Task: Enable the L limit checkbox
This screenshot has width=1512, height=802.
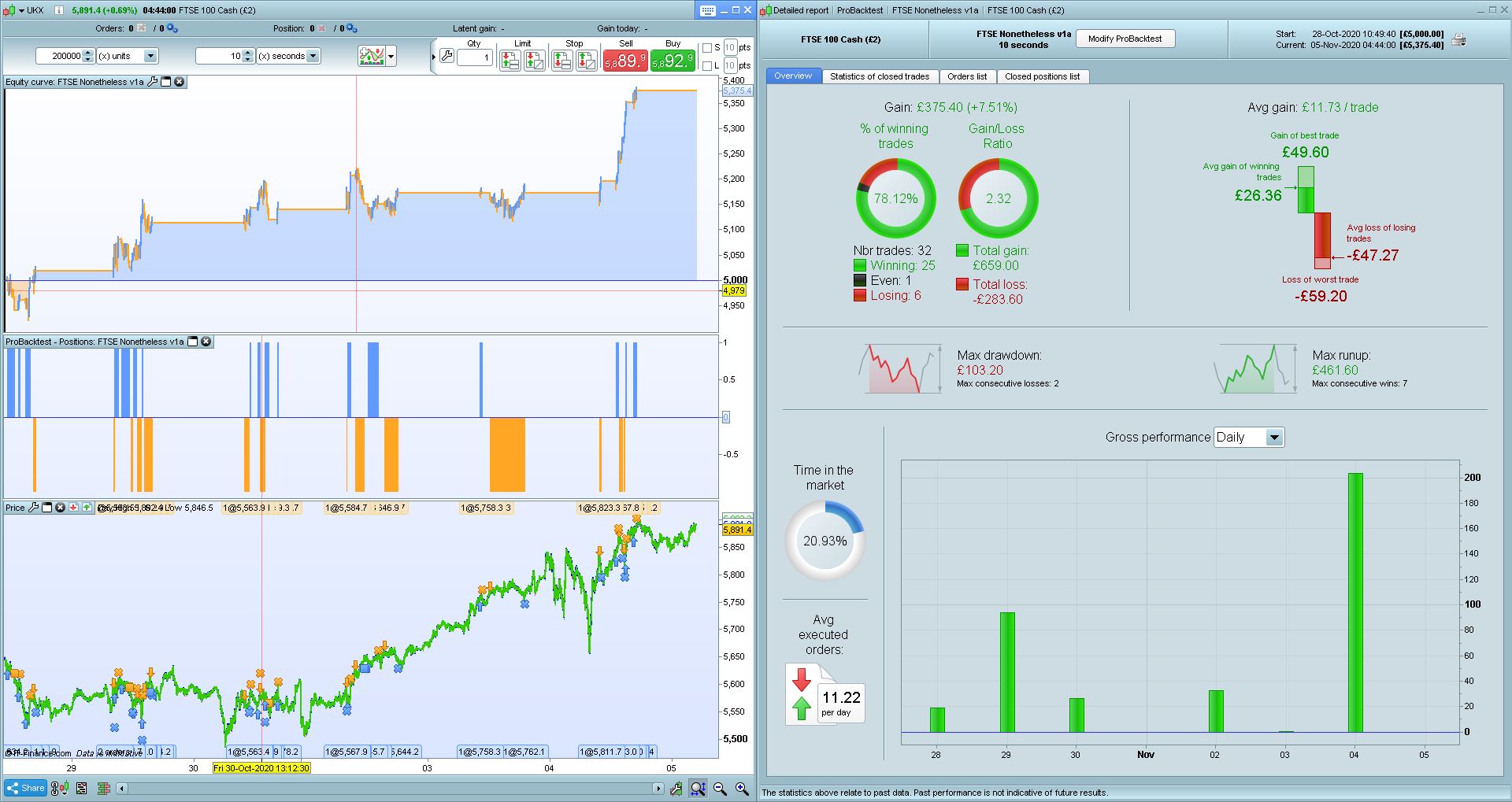Action: coord(706,66)
